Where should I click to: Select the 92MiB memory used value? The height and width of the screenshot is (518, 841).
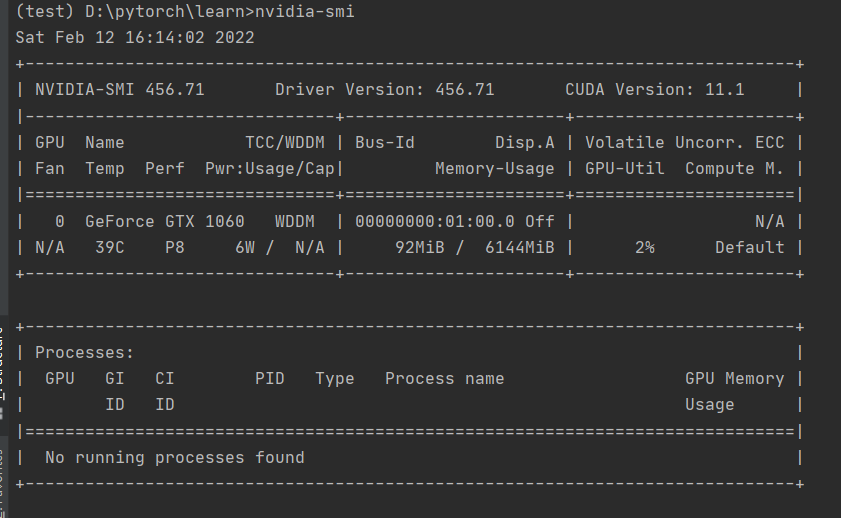coord(419,248)
